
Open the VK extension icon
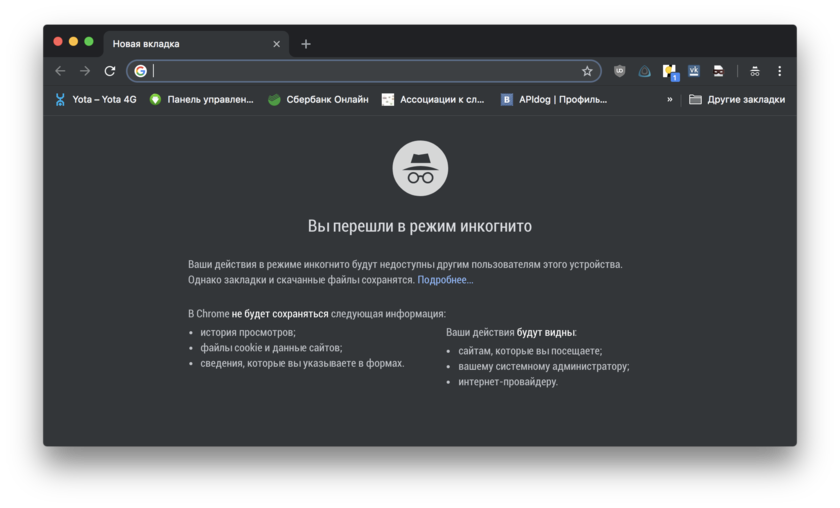[694, 71]
